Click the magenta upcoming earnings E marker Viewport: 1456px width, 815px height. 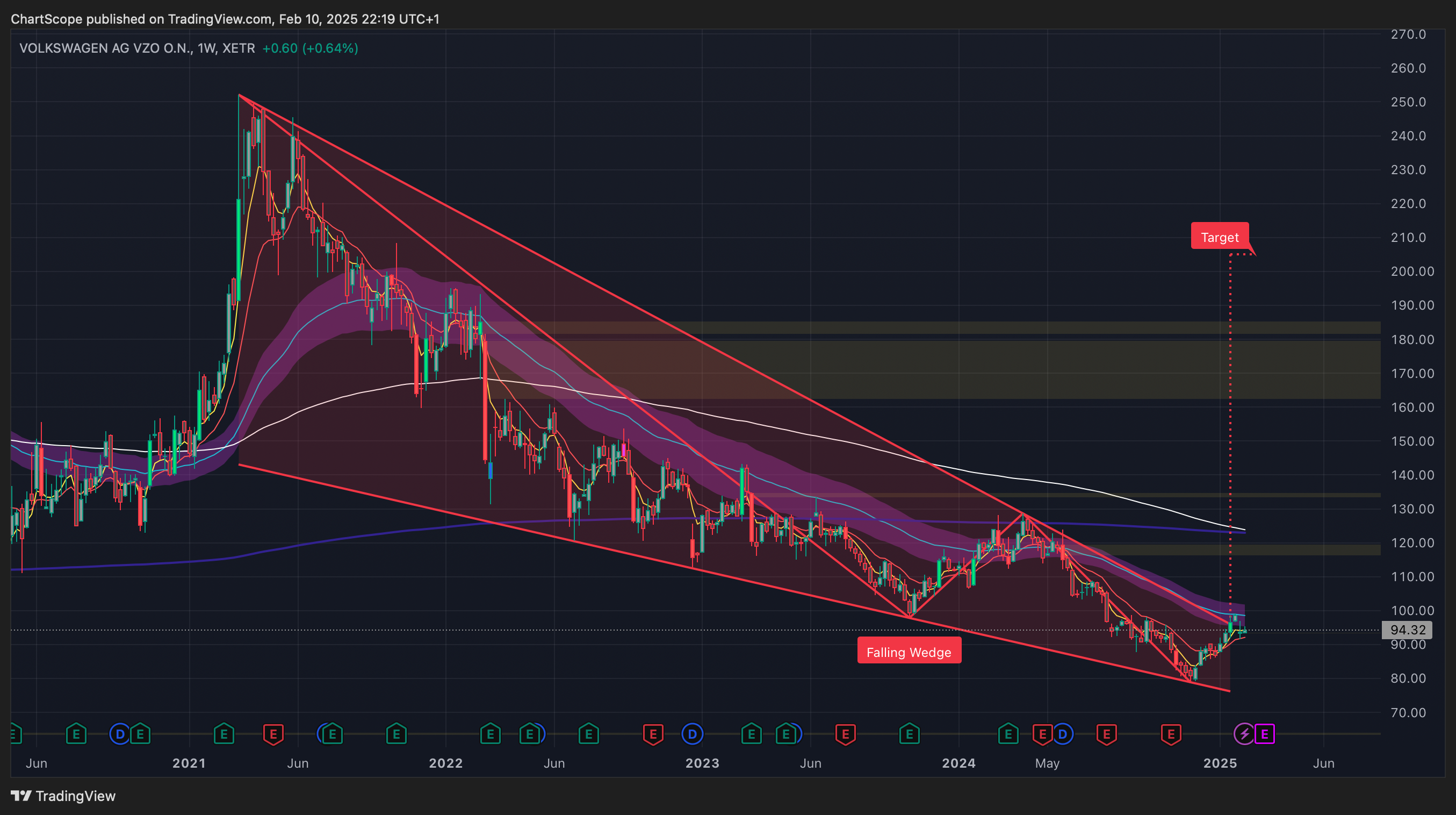coord(1264,734)
